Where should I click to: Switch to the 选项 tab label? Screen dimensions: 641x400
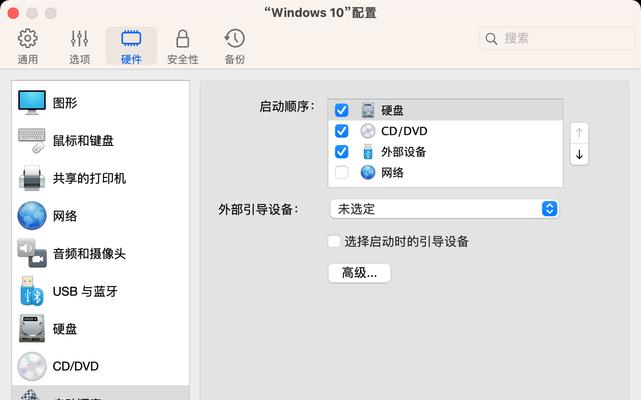[79, 60]
